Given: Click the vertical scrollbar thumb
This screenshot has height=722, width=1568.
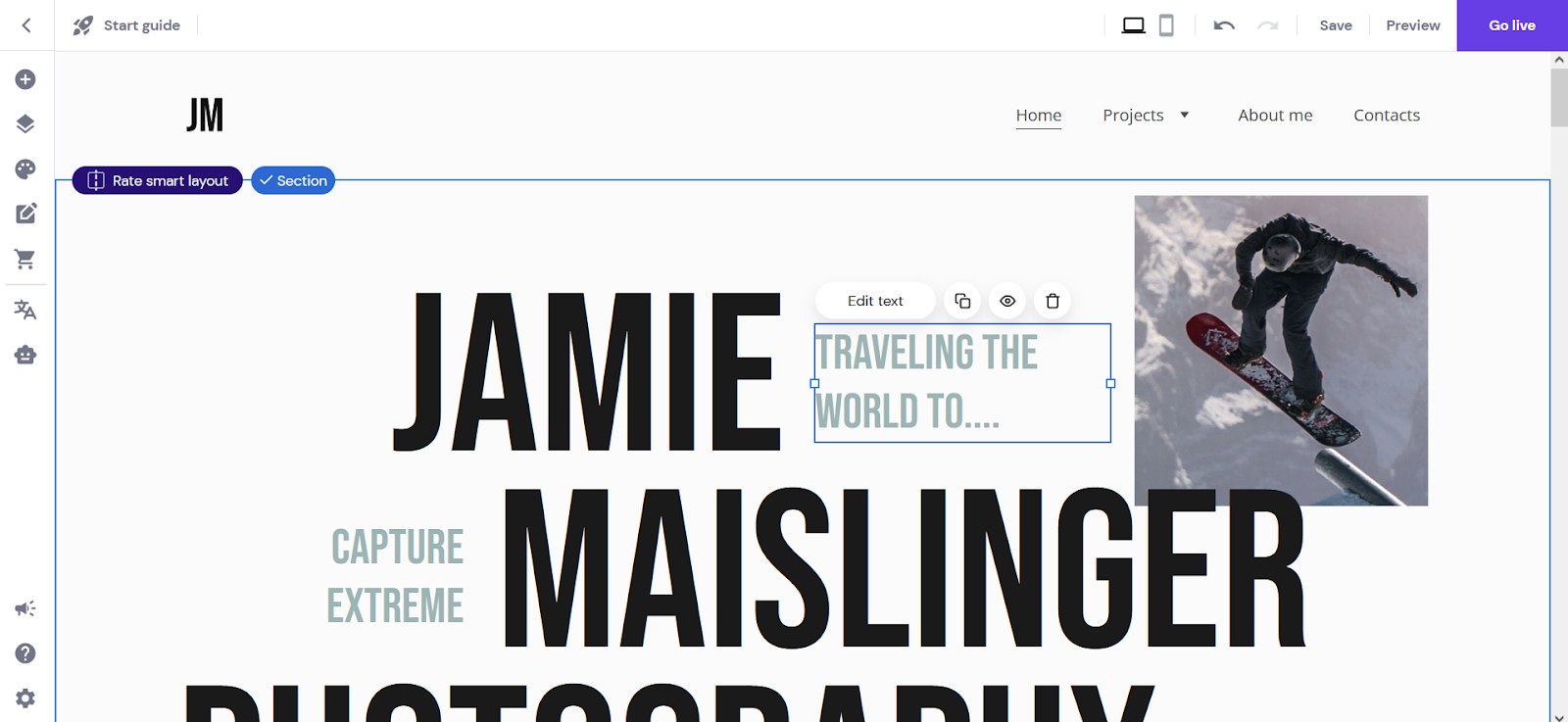Looking at the screenshot, I should pyautogui.click(x=1559, y=98).
